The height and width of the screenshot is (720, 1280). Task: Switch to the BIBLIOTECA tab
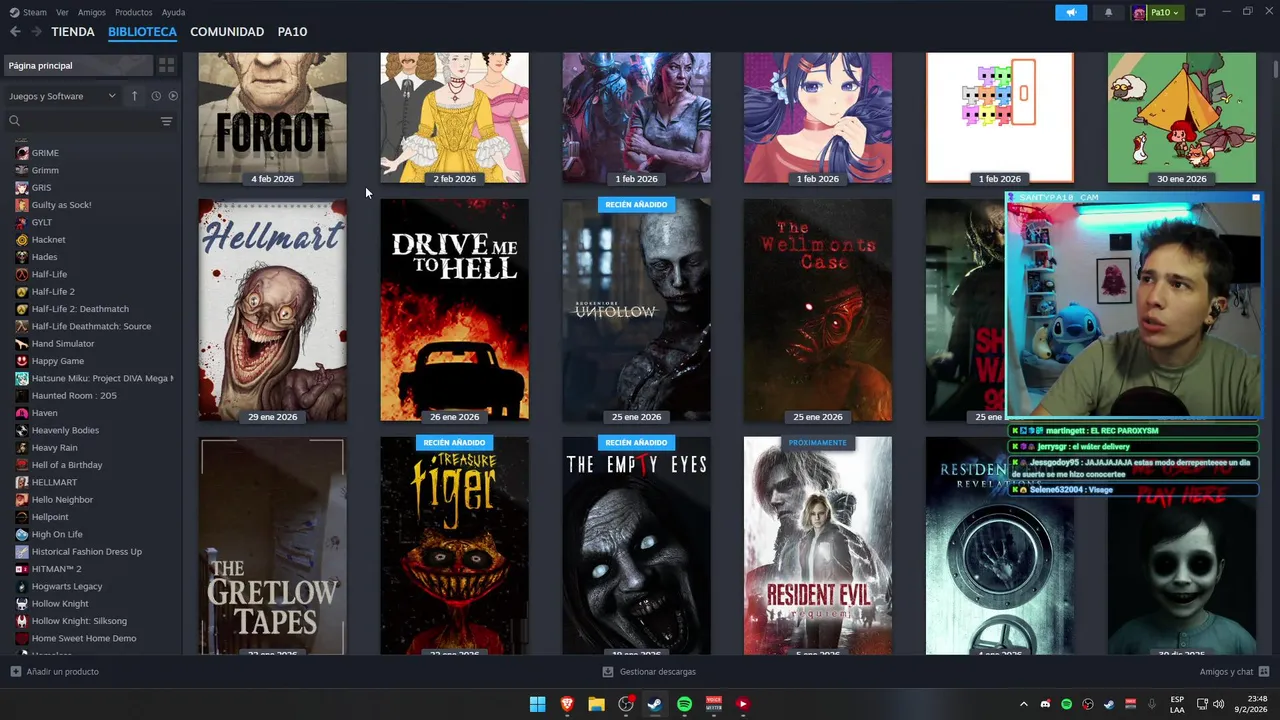pyautogui.click(x=142, y=32)
